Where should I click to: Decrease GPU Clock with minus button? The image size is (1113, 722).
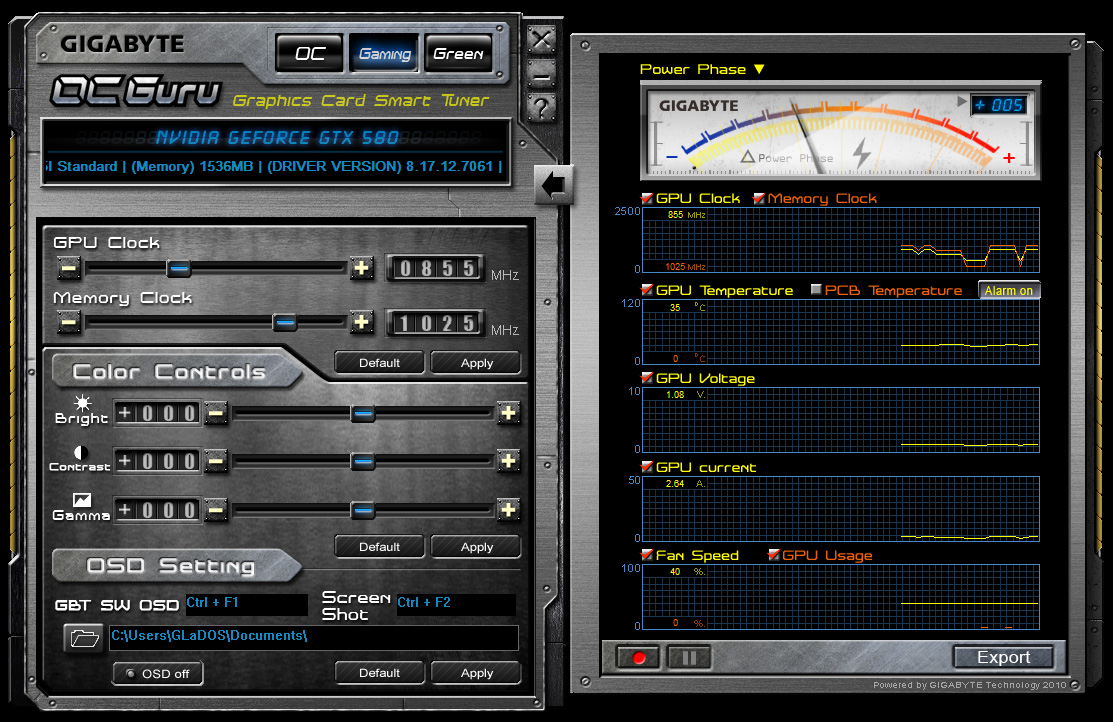[x=69, y=268]
